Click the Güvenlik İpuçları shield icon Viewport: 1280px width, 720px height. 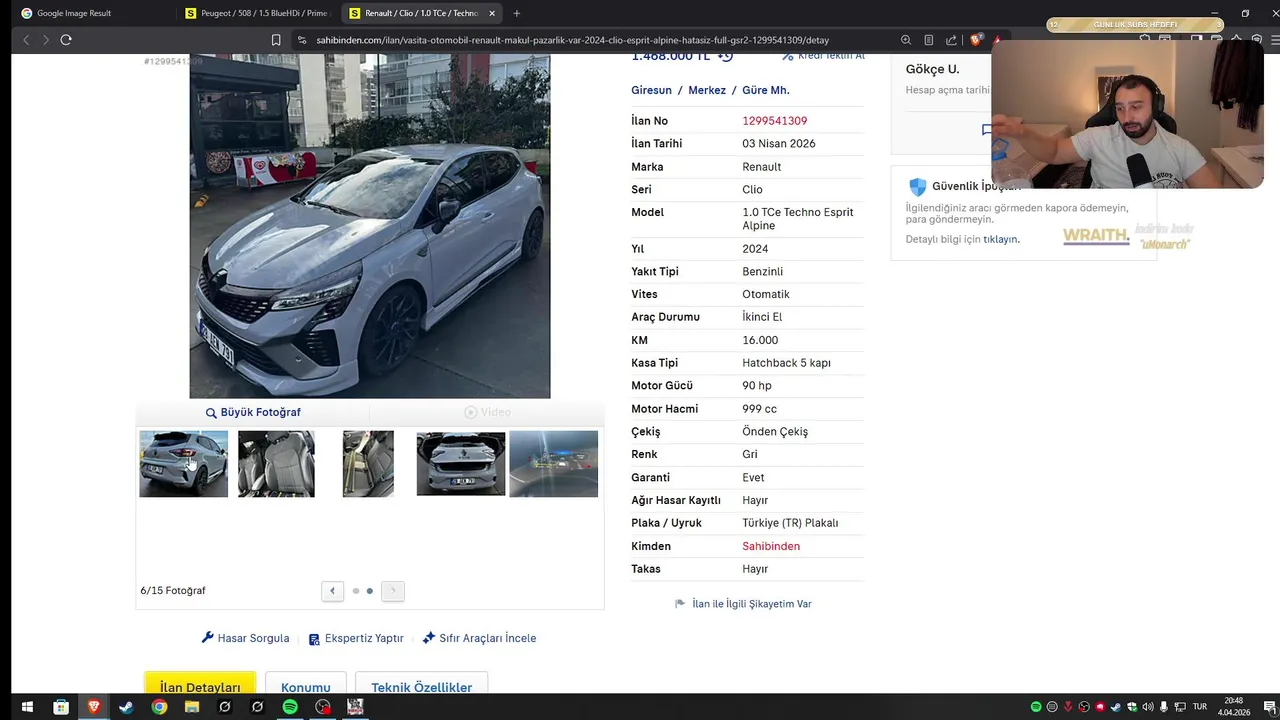[x=917, y=187]
